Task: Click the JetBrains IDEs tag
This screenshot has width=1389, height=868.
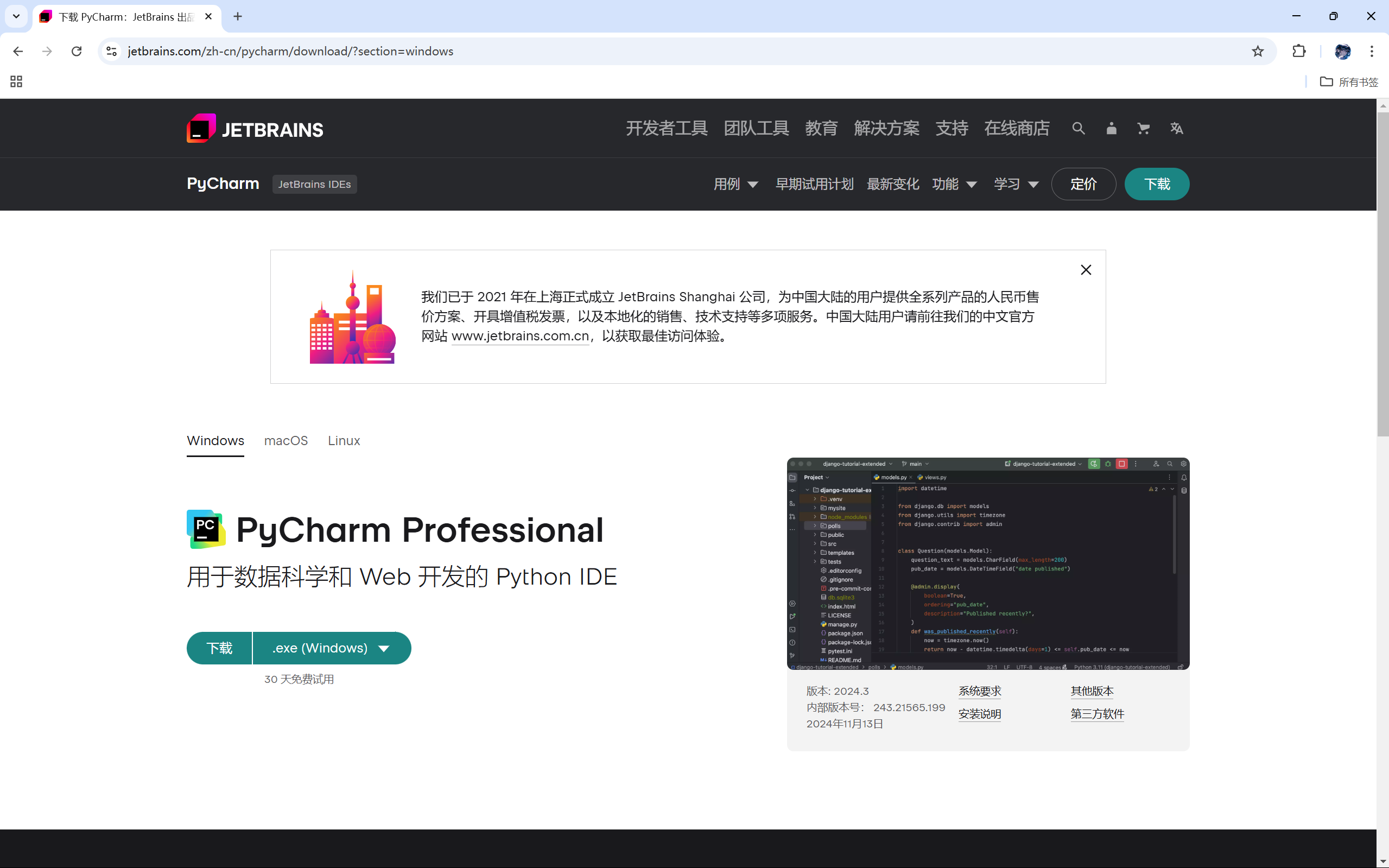Action: (x=314, y=184)
